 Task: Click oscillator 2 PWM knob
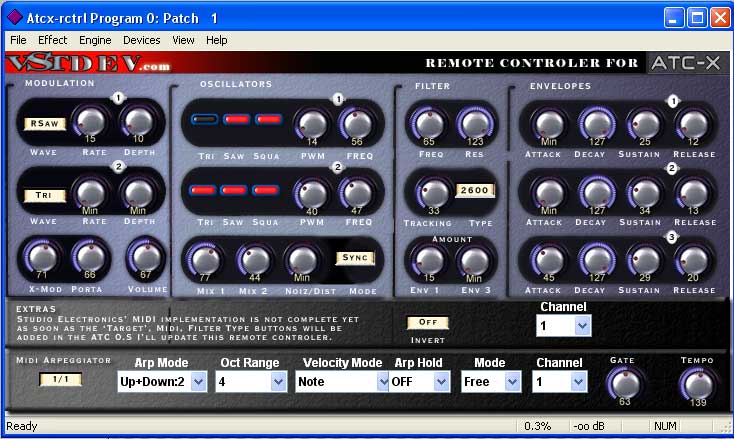tap(312, 194)
